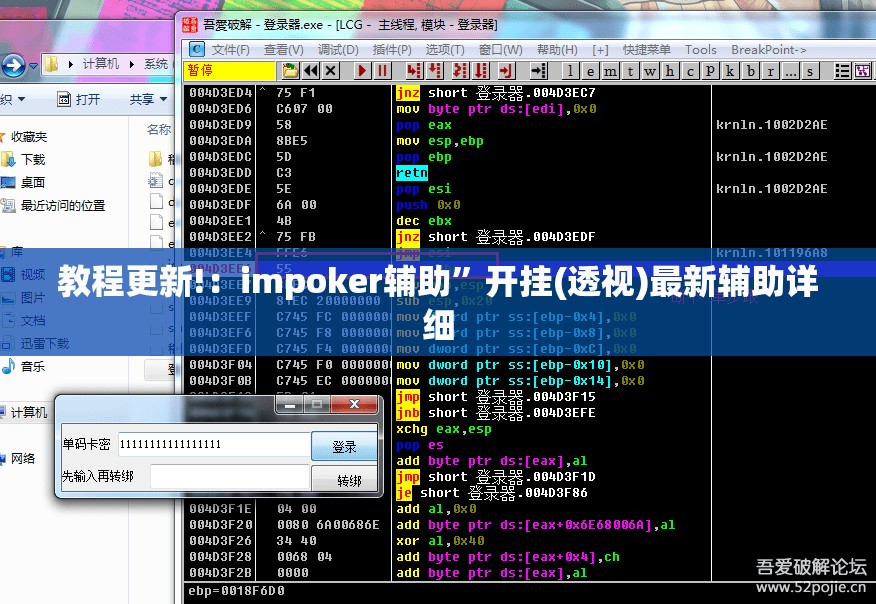Screen dimensions: 876x604
Task: Select 网络 in the Explorer sidebar
Action: pyautogui.click(x=23, y=458)
